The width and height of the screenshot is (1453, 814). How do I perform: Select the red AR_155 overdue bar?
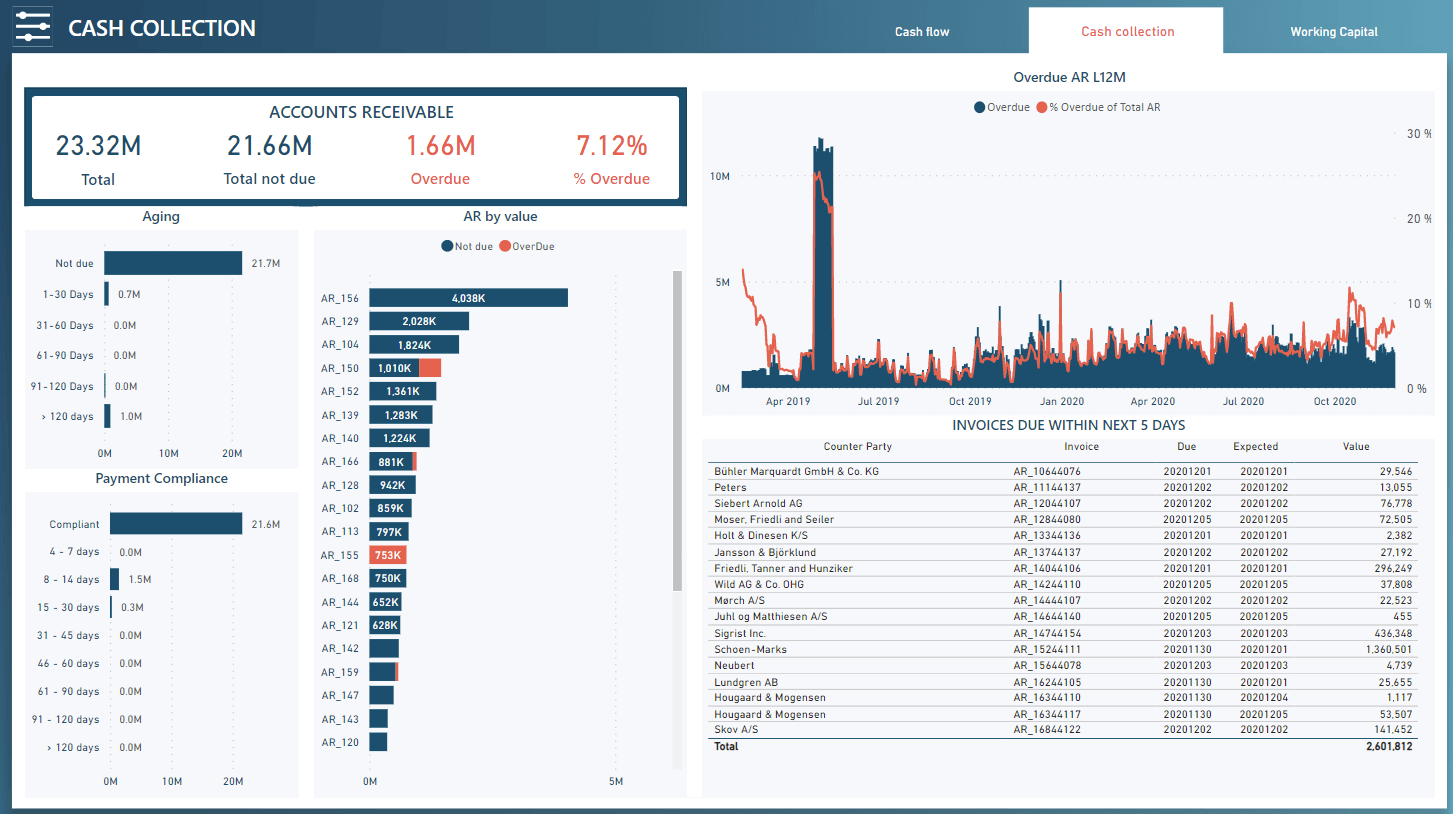pos(388,555)
